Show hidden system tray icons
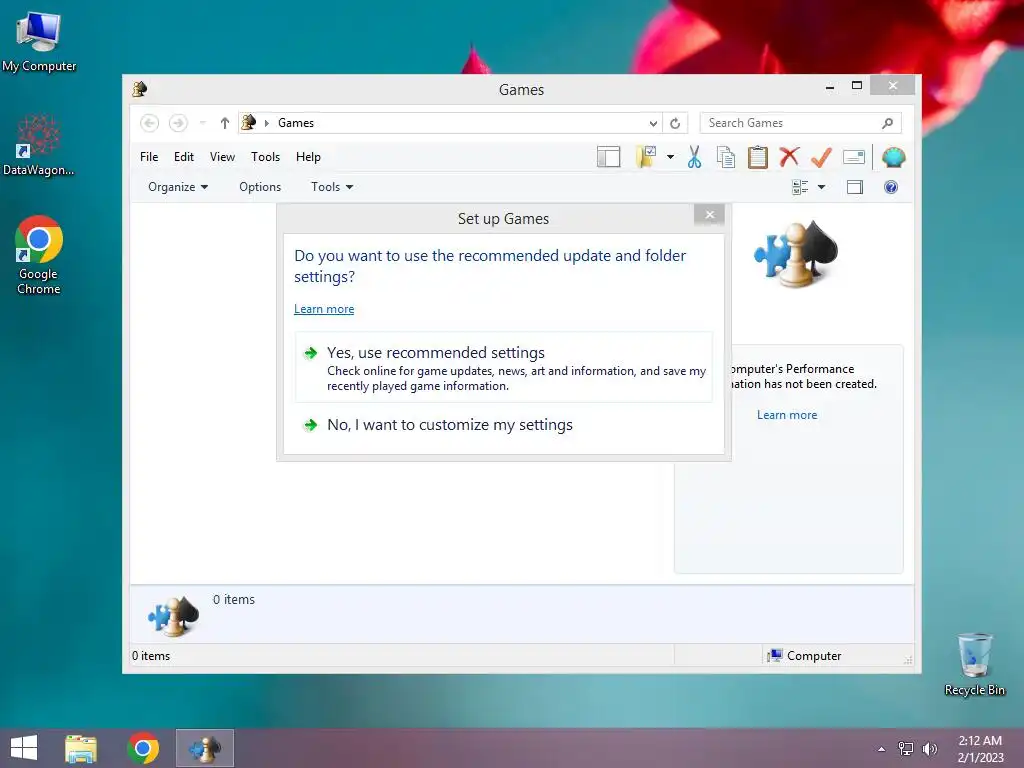 (882, 749)
